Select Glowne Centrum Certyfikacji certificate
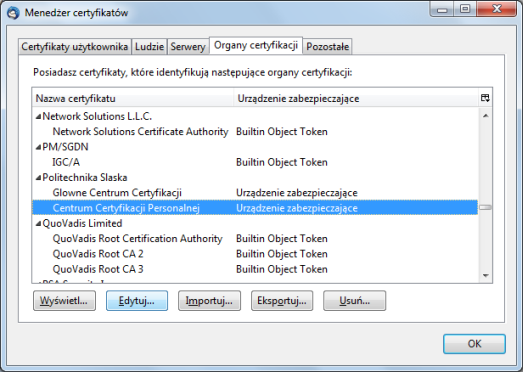Image resolution: width=523 pixels, height=372 pixels. point(255,193)
